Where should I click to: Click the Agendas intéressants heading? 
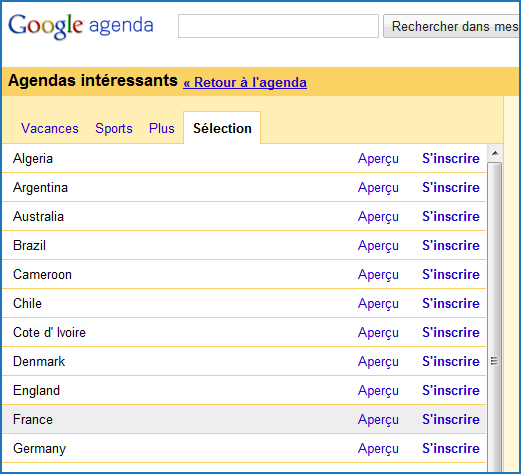93,81
